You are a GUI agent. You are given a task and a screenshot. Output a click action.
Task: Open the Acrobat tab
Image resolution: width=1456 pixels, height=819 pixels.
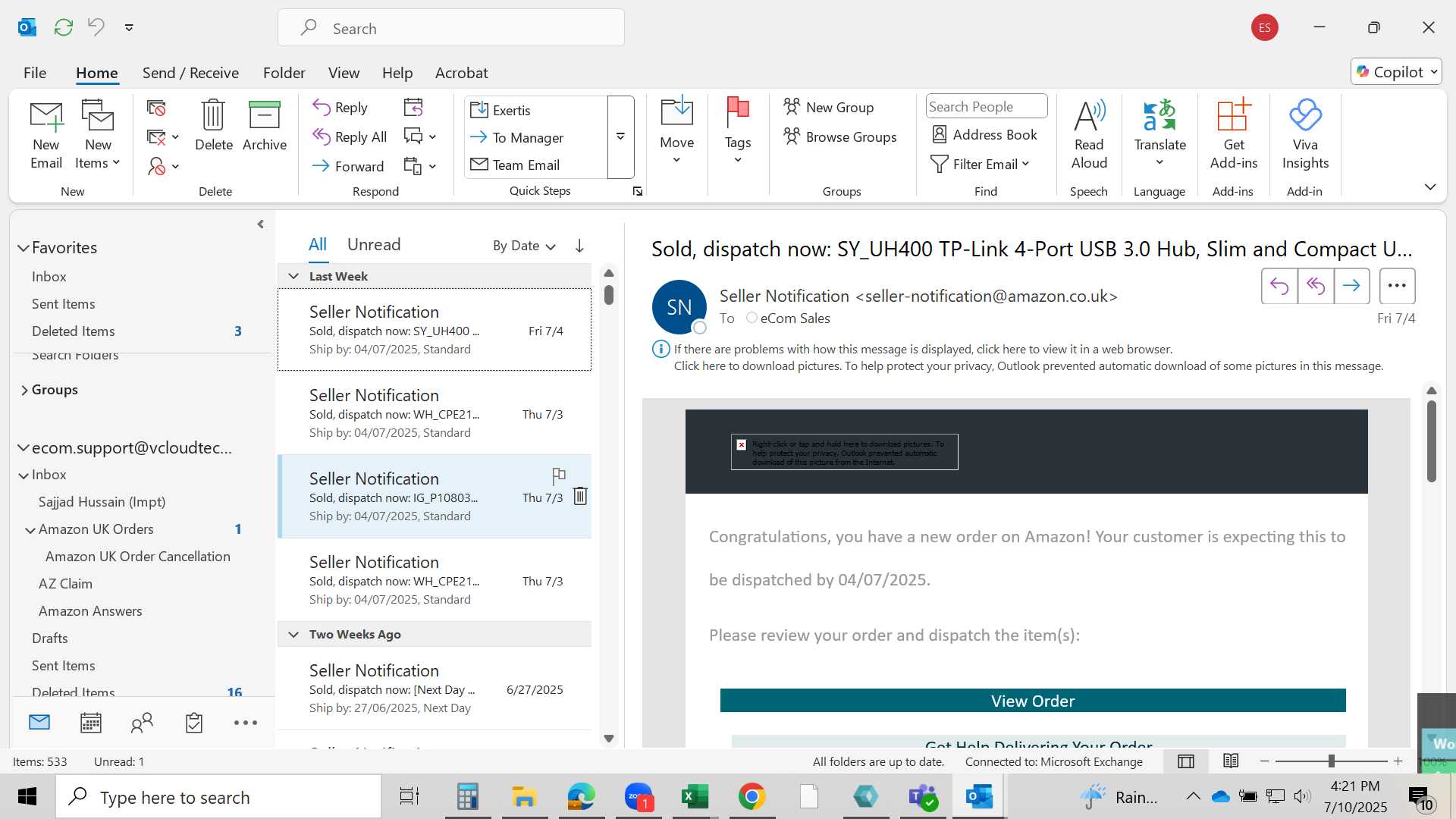(461, 73)
